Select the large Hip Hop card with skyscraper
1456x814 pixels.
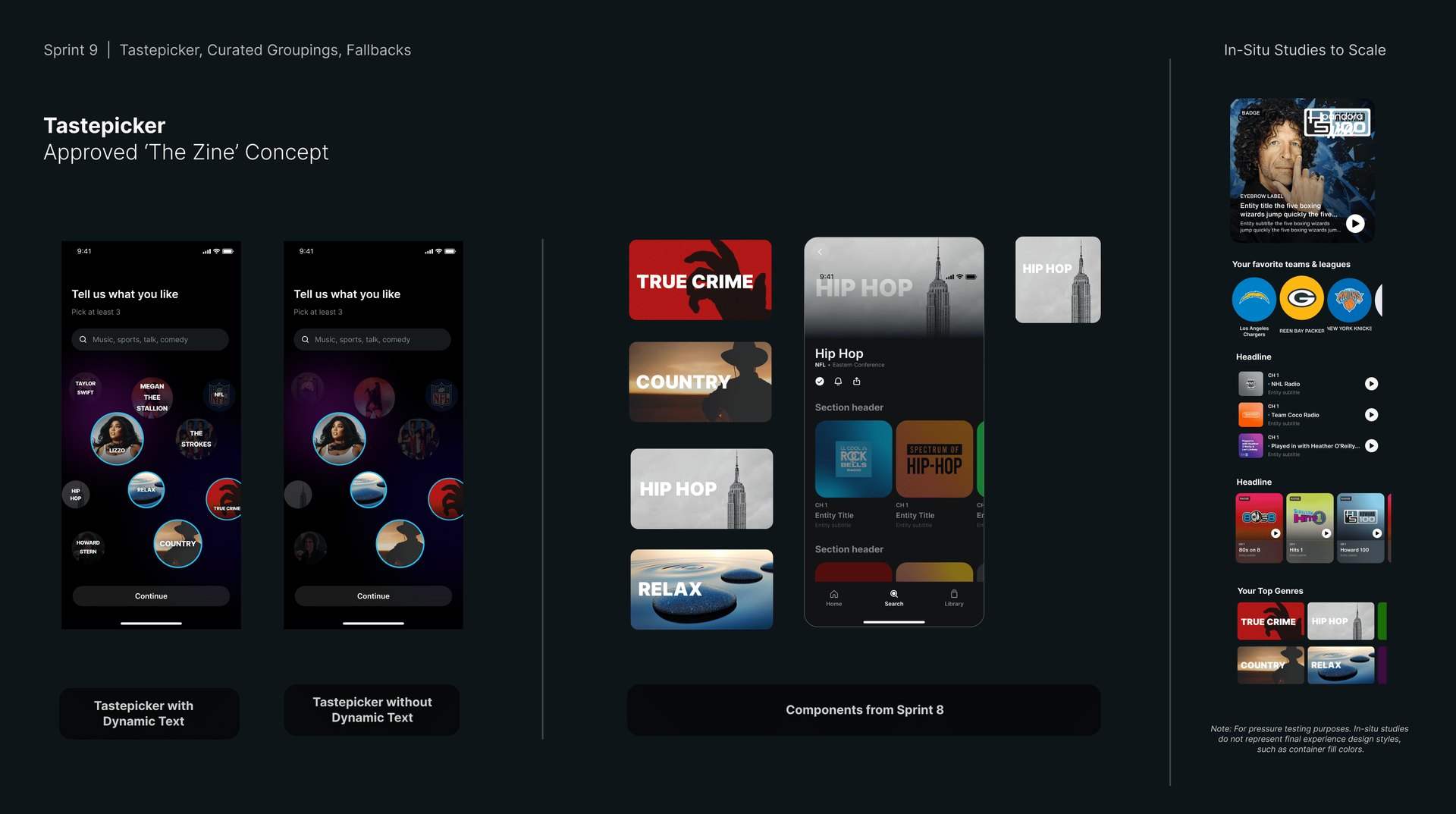(701, 489)
